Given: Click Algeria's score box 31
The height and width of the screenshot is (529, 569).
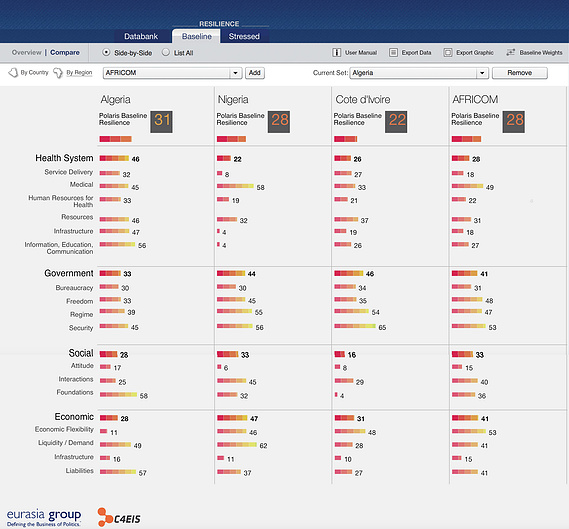Looking at the screenshot, I should pyautogui.click(x=161, y=122).
